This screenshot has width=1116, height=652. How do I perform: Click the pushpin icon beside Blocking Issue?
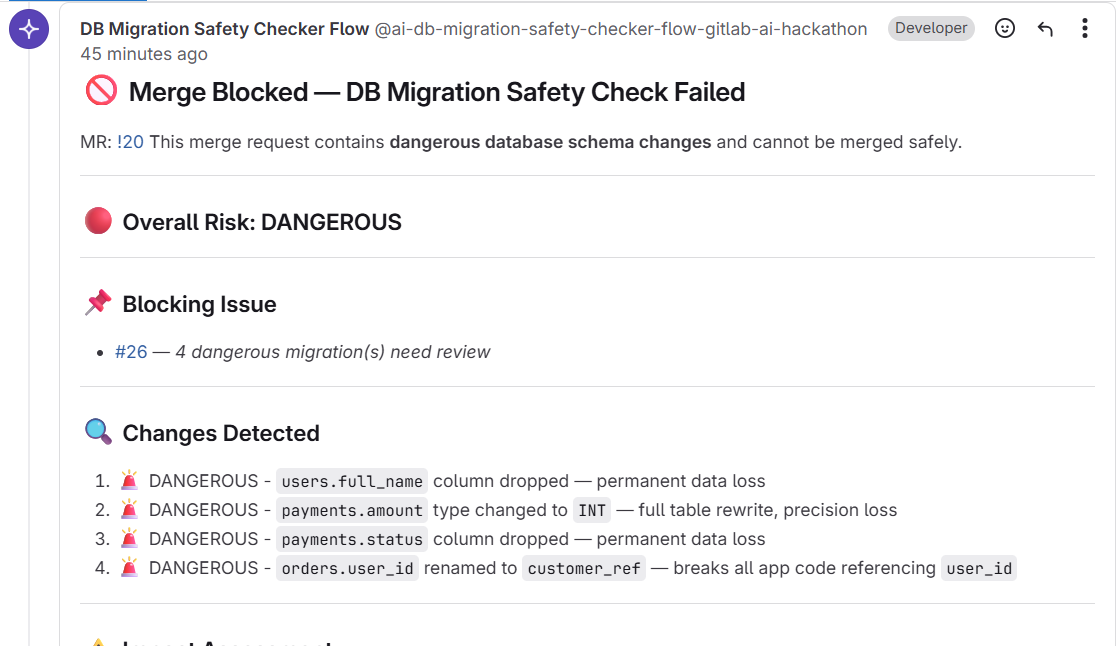(98, 304)
